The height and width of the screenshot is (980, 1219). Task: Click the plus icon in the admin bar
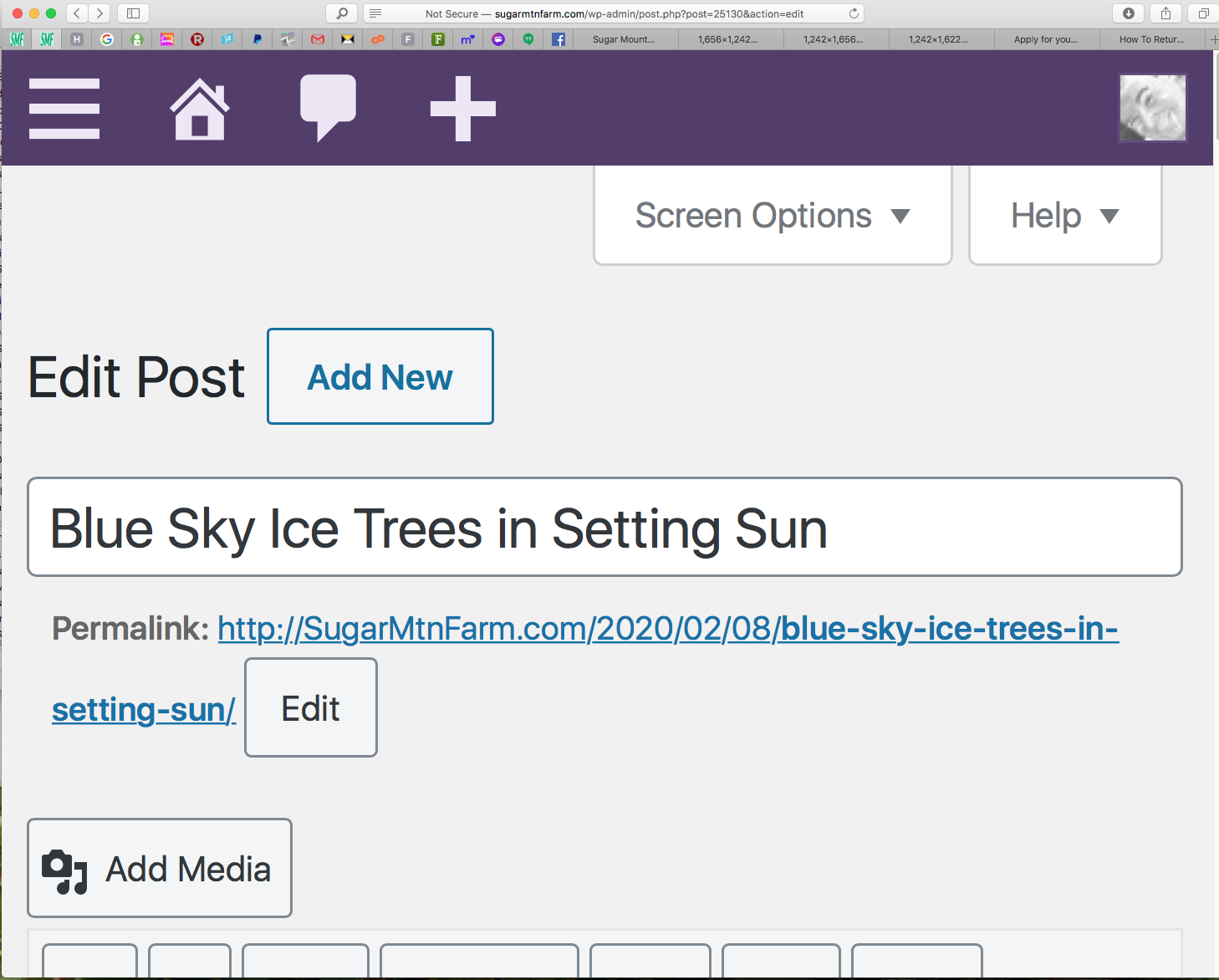coord(462,109)
